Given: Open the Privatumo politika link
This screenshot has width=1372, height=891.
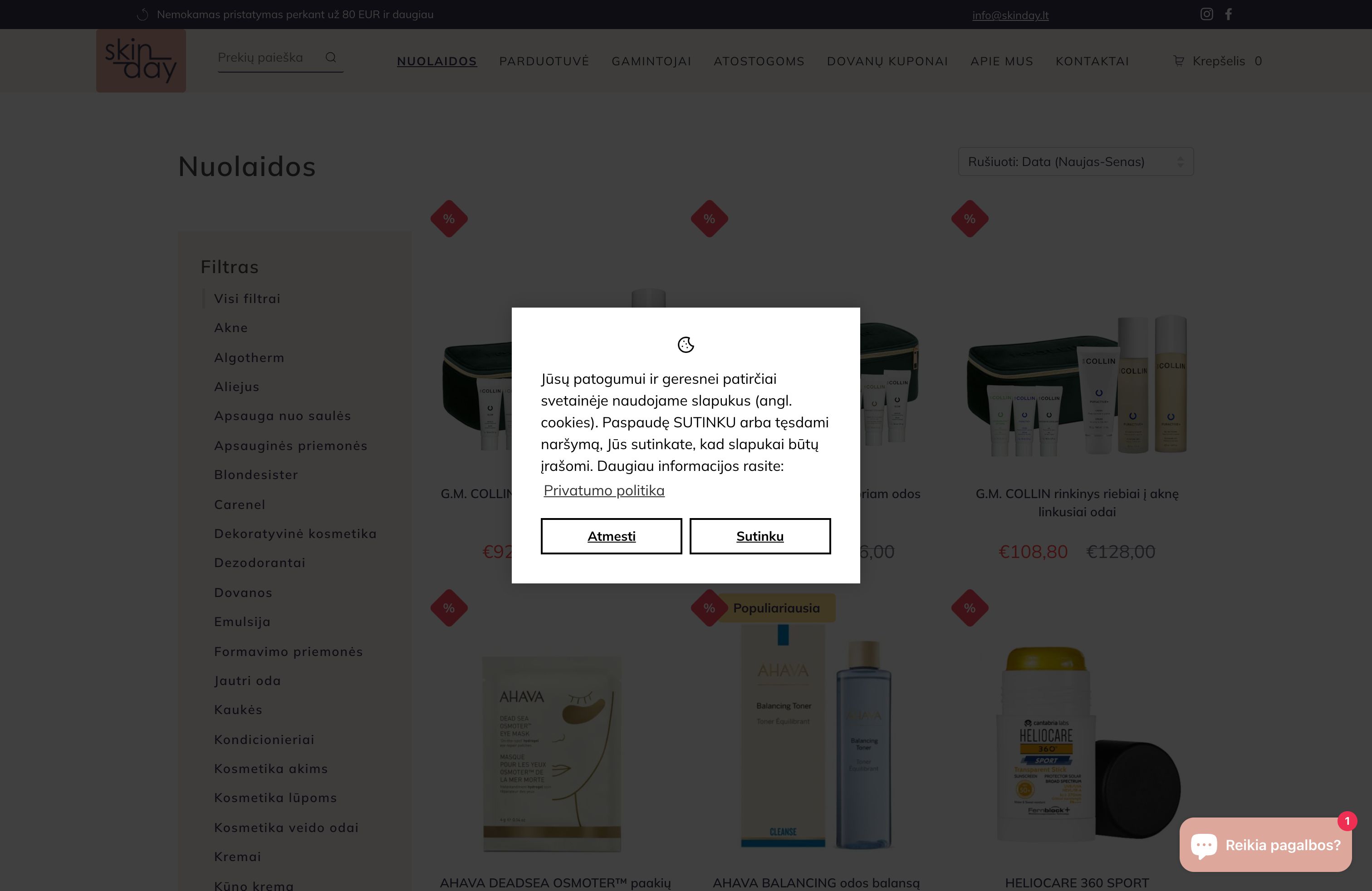Looking at the screenshot, I should point(603,490).
